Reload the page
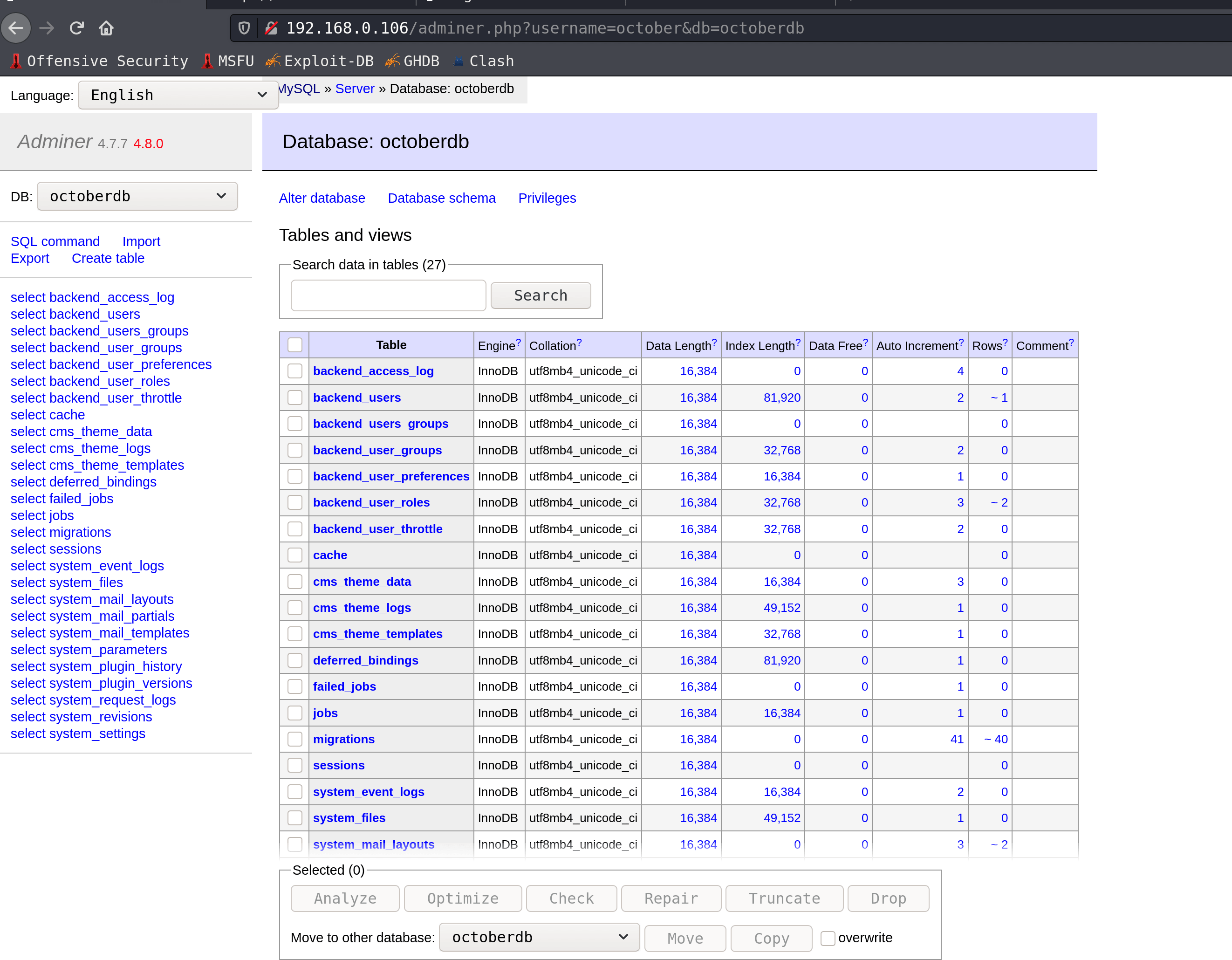Viewport: 1232px width, 960px height. click(x=77, y=27)
